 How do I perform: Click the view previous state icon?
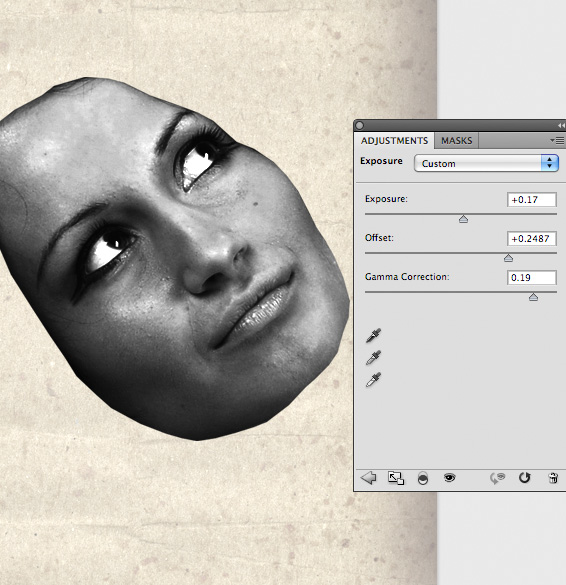497,478
